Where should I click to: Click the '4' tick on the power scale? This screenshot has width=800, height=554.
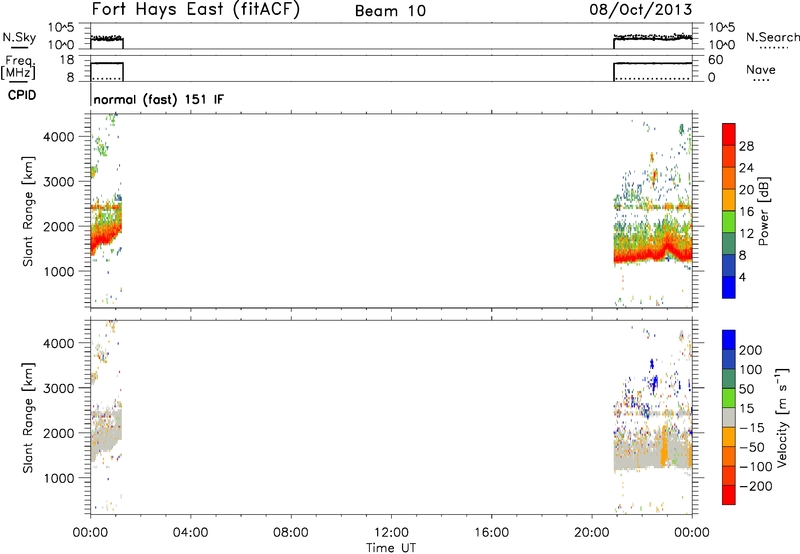coord(742,277)
